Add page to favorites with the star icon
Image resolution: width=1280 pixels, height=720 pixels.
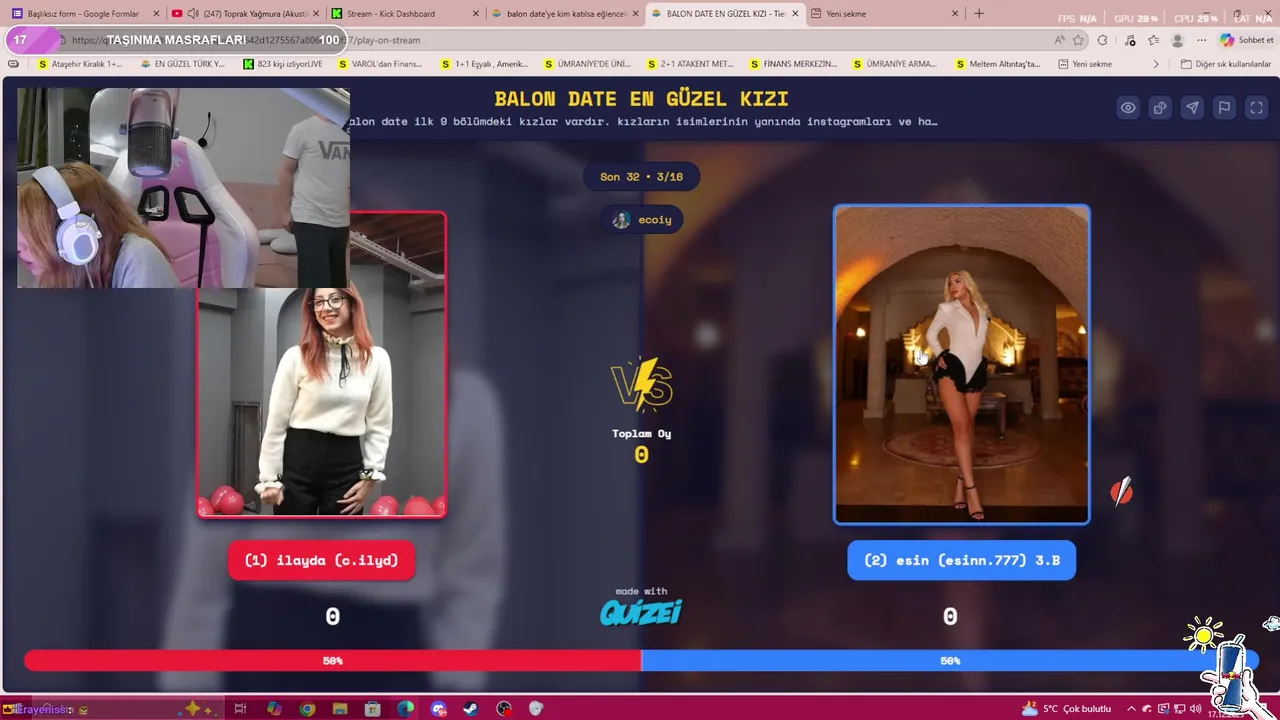pos(1078,40)
